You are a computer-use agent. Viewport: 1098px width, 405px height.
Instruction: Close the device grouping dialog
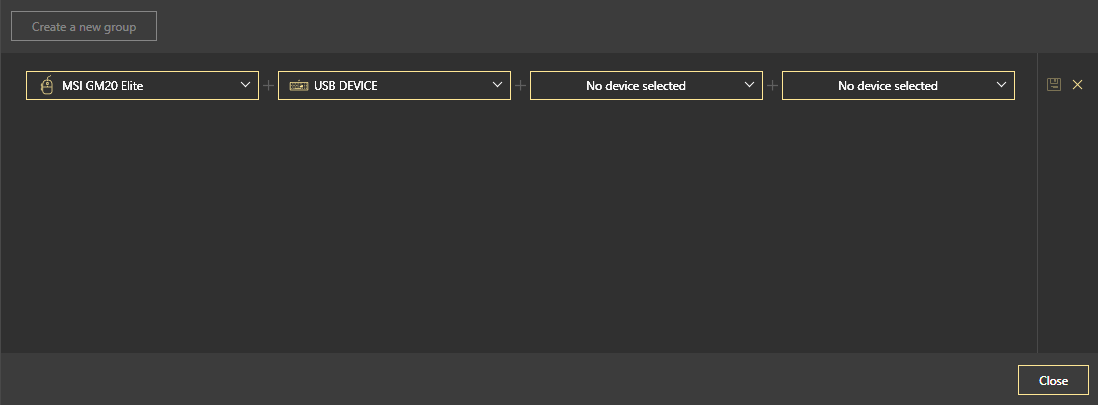[x=1053, y=381]
